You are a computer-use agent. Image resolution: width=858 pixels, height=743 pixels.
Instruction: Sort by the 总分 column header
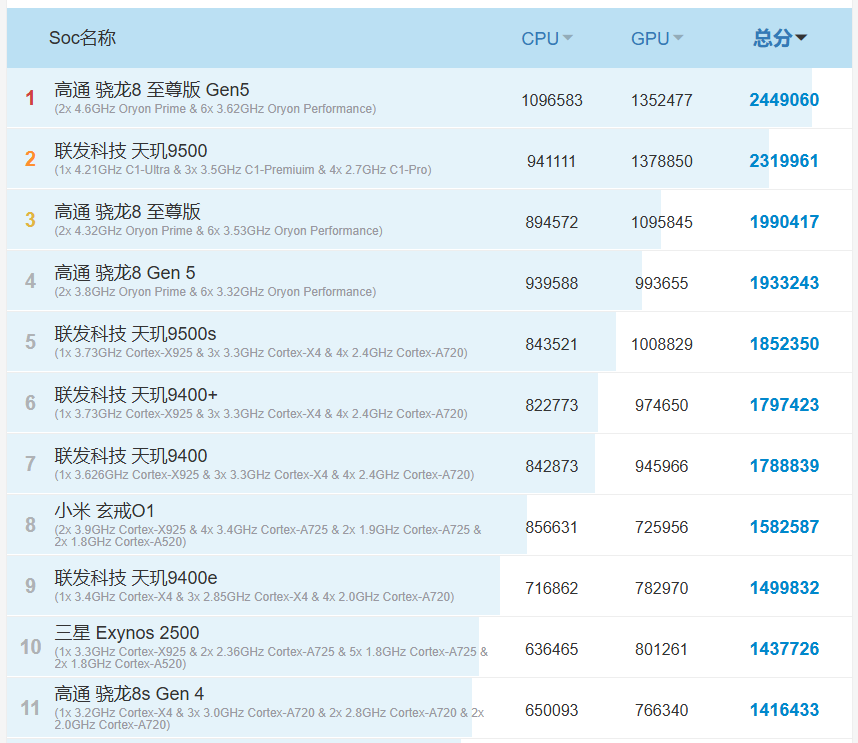tap(779, 38)
